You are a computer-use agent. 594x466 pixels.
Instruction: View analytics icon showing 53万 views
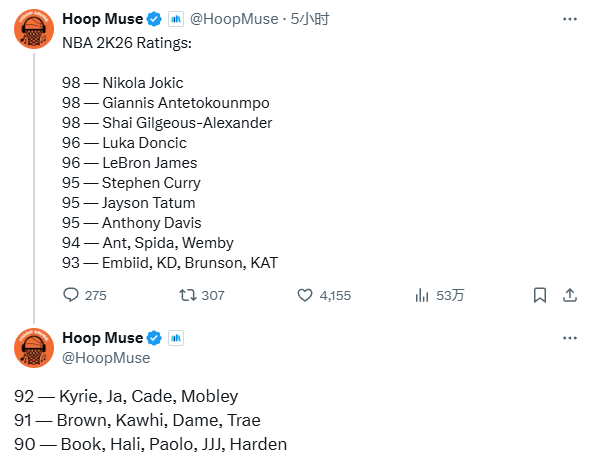coord(422,295)
